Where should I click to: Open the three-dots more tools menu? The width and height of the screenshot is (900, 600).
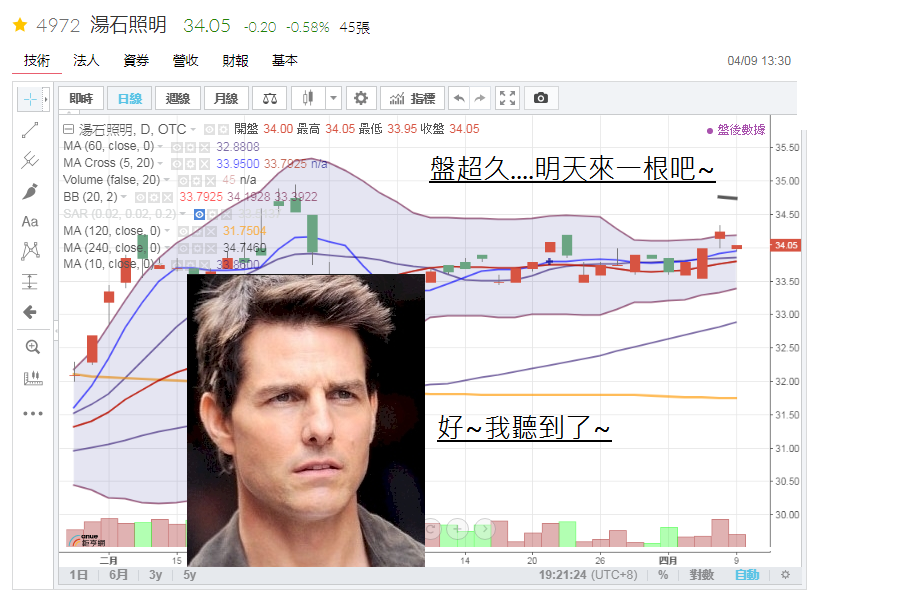tap(33, 413)
